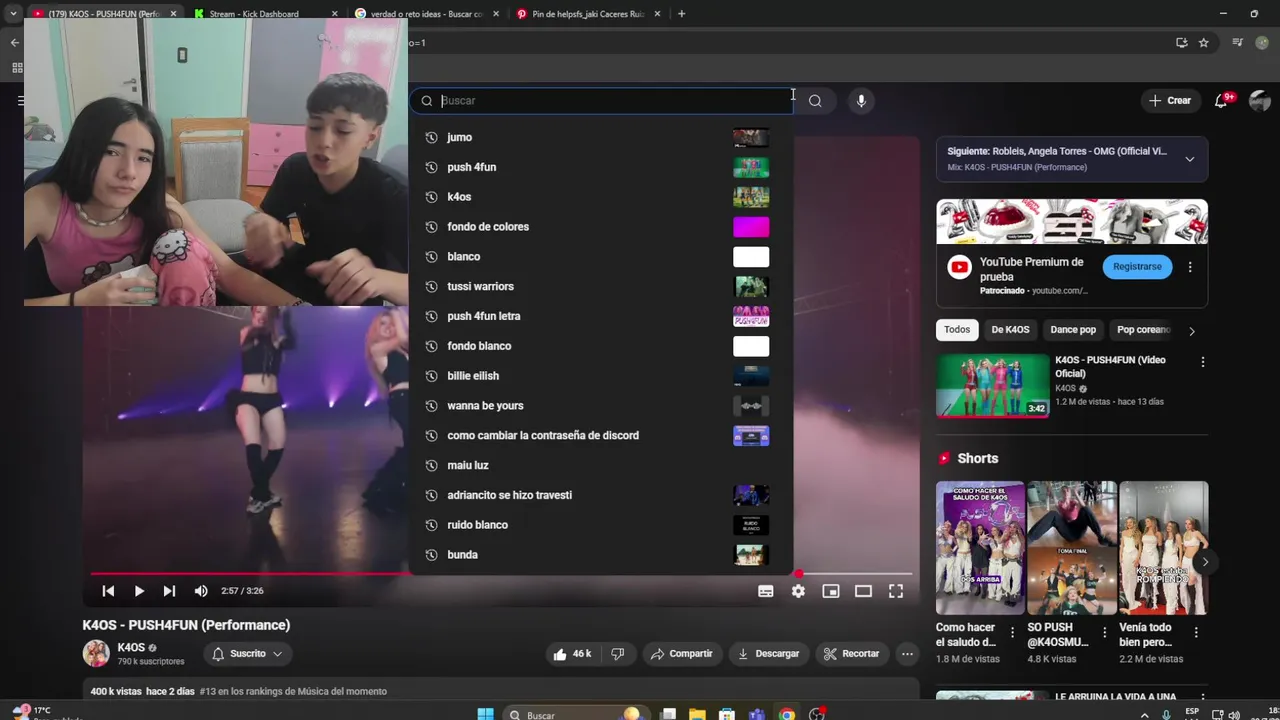Open Short 'Como hacer el saludo'

tap(981, 548)
